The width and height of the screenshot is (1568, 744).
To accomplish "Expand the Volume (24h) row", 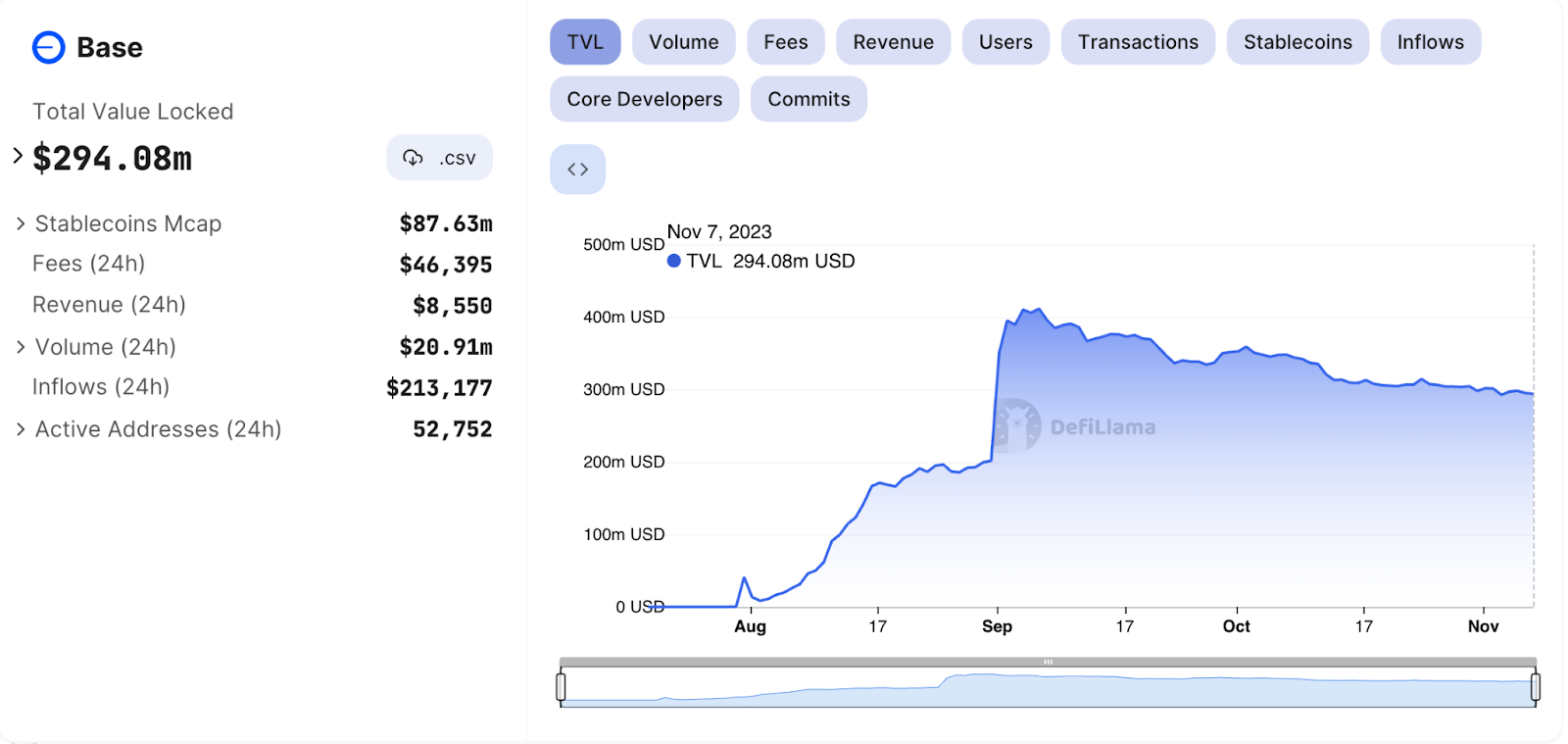I will coord(21,347).
